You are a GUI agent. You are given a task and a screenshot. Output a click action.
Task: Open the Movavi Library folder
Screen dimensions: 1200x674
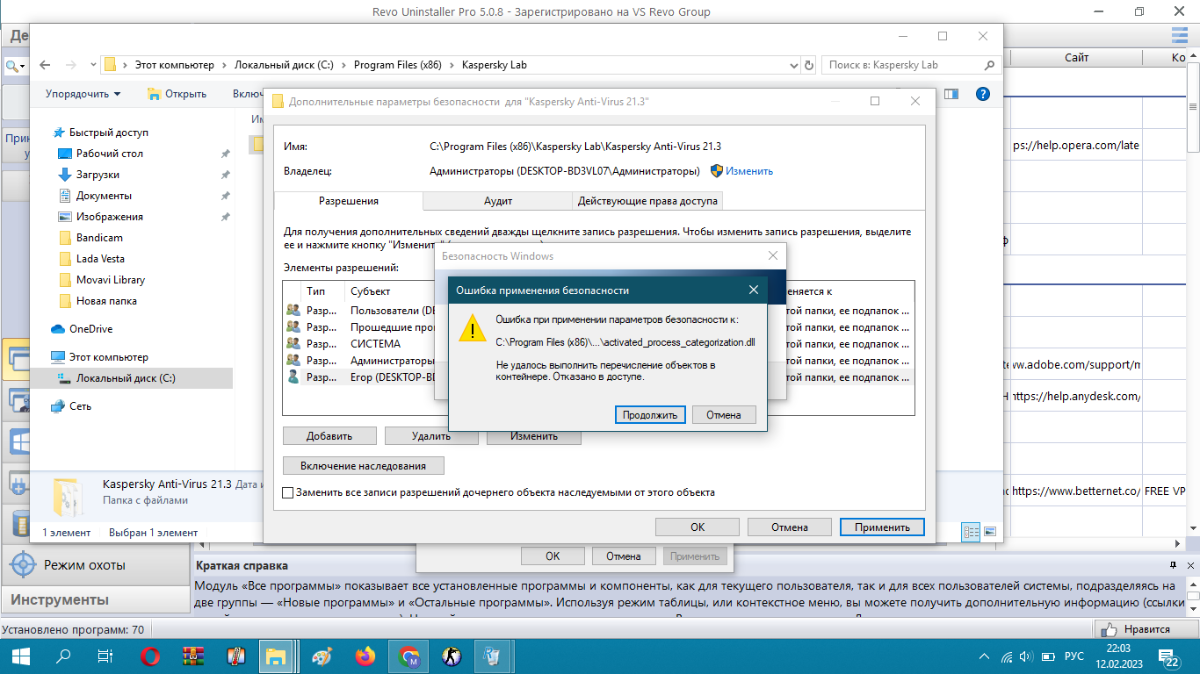click(110, 280)
